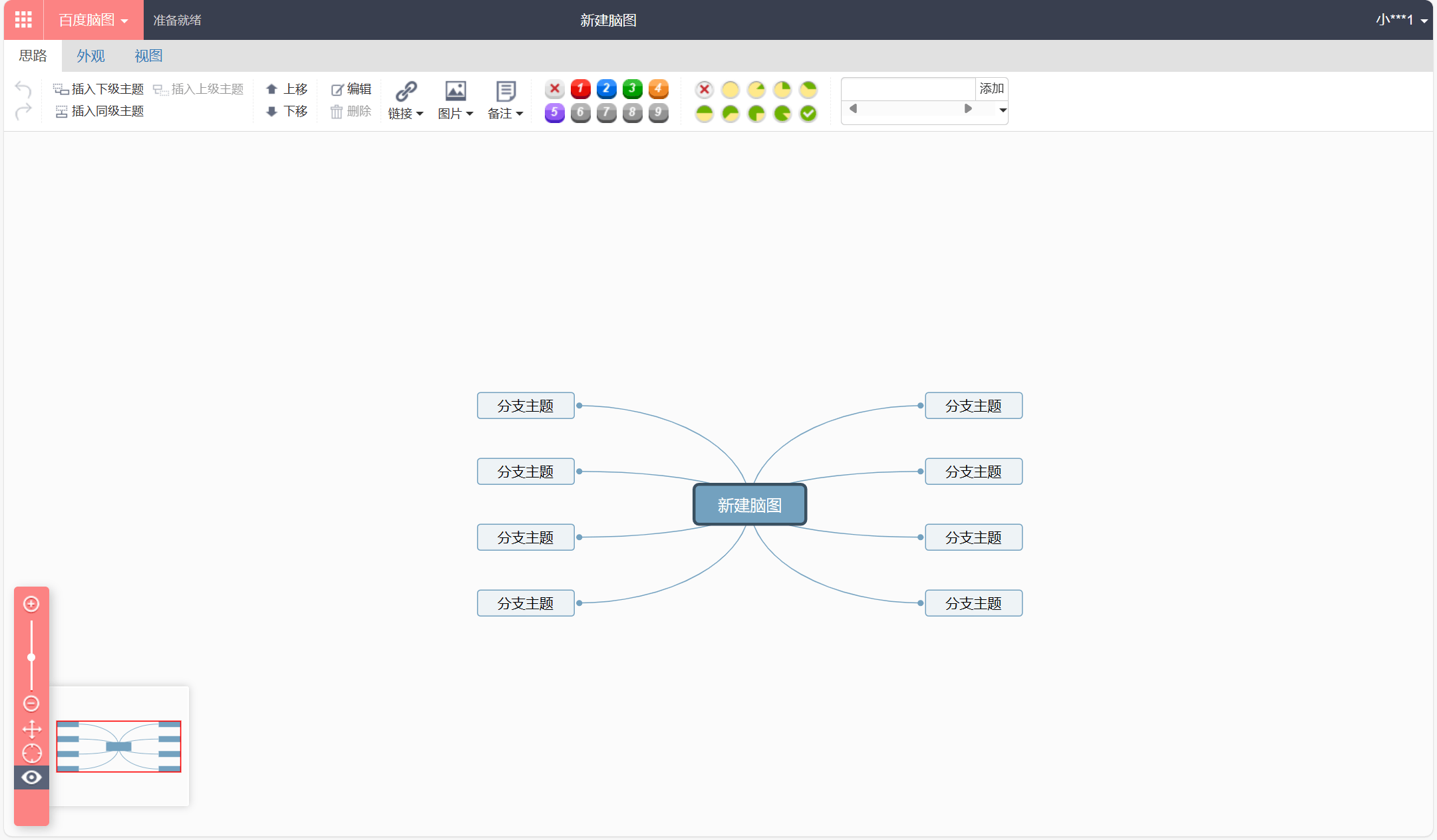Click the 添加 tag button

(x=991, y=88)
